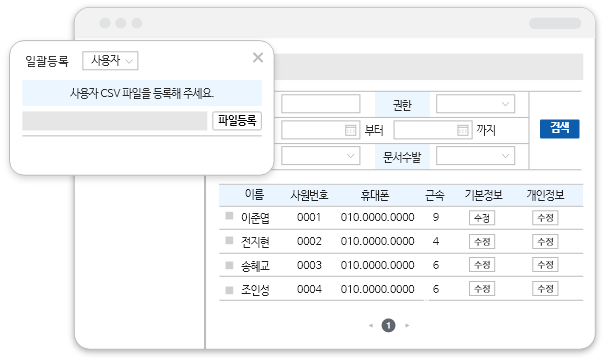
Task: Open the dropdown left of 문서수발 label
Action: (320, 156)
